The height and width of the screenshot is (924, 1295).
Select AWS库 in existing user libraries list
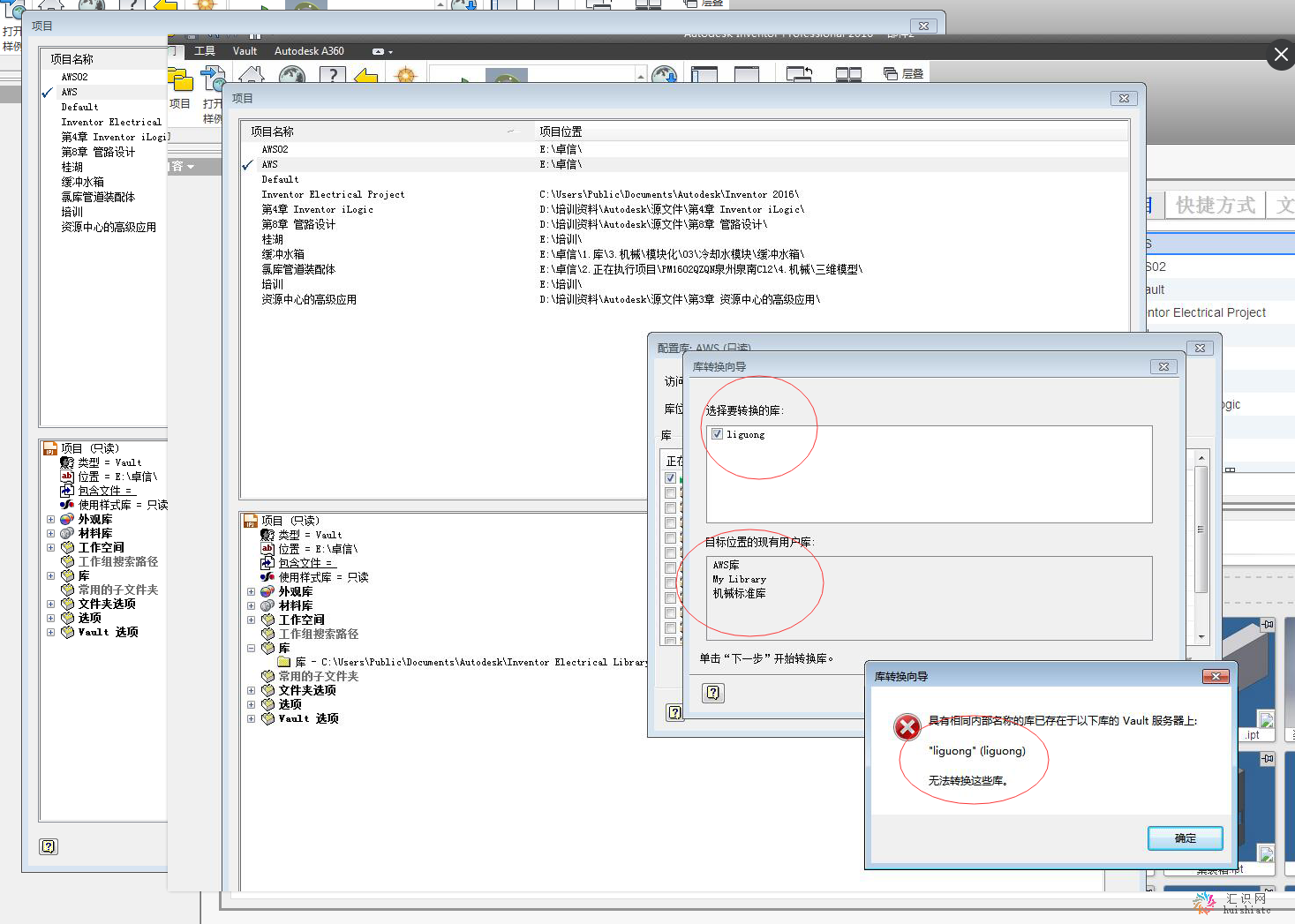coord(726,565)
